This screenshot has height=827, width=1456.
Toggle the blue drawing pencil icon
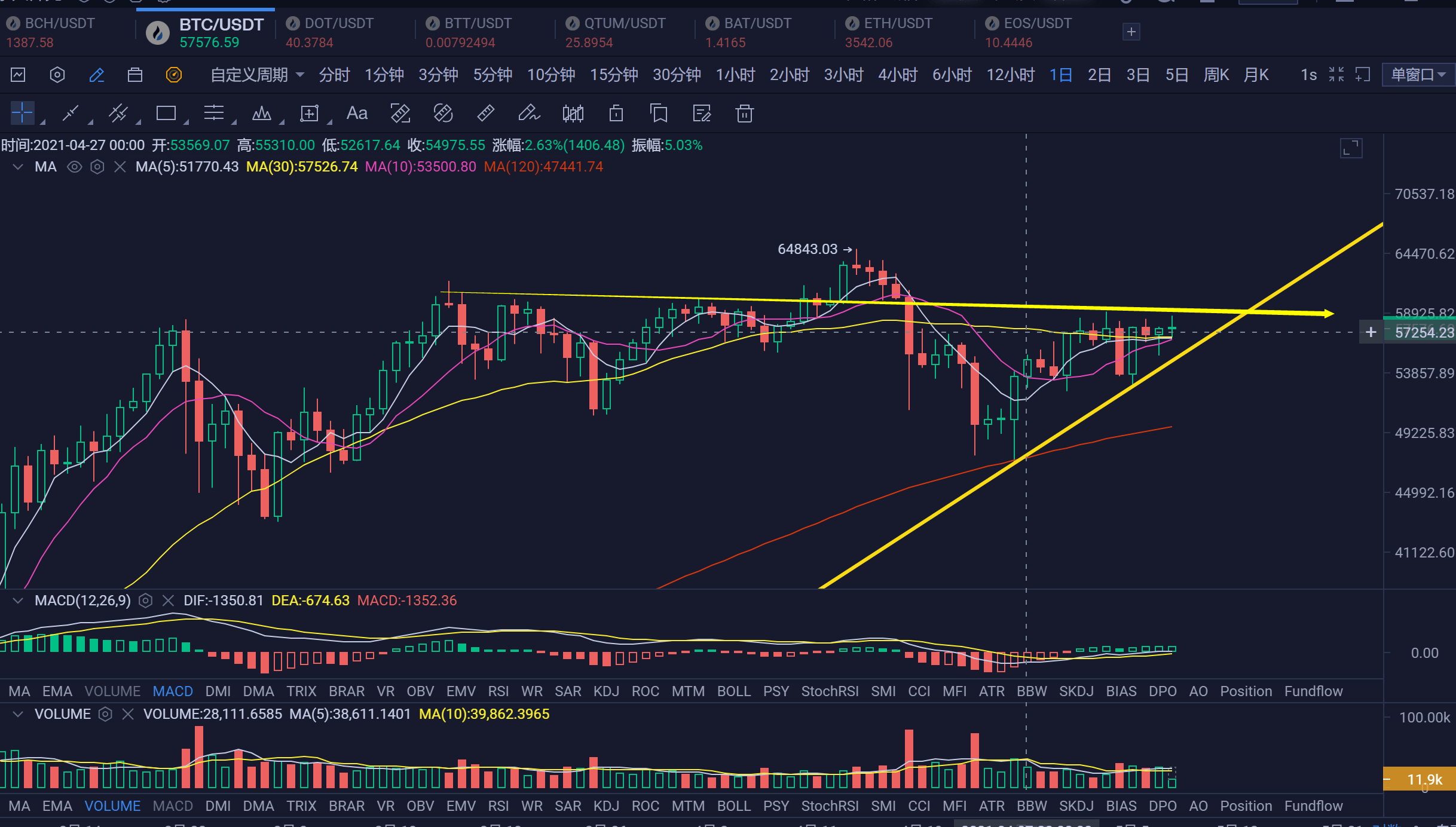click(x=96, y=75)
